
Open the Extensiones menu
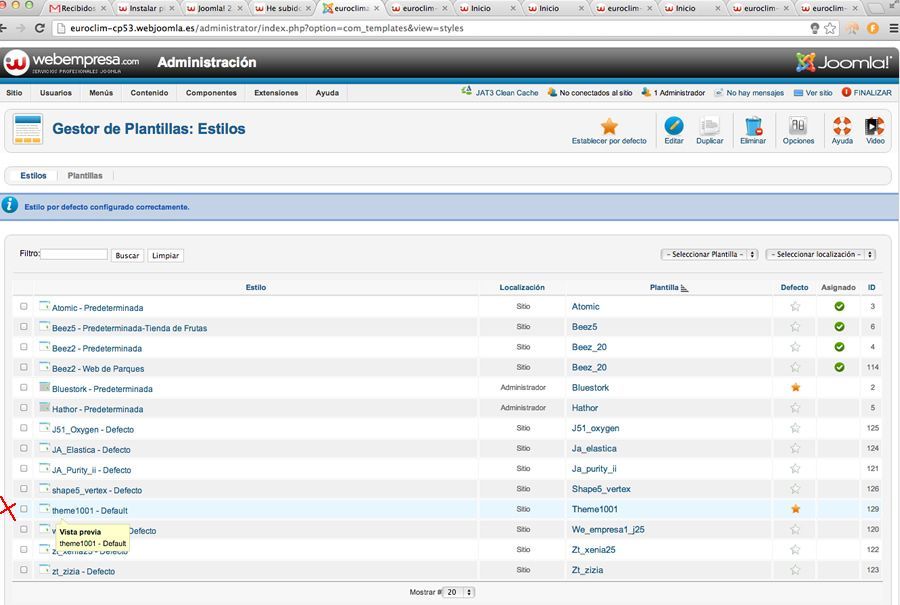(276, 93)
